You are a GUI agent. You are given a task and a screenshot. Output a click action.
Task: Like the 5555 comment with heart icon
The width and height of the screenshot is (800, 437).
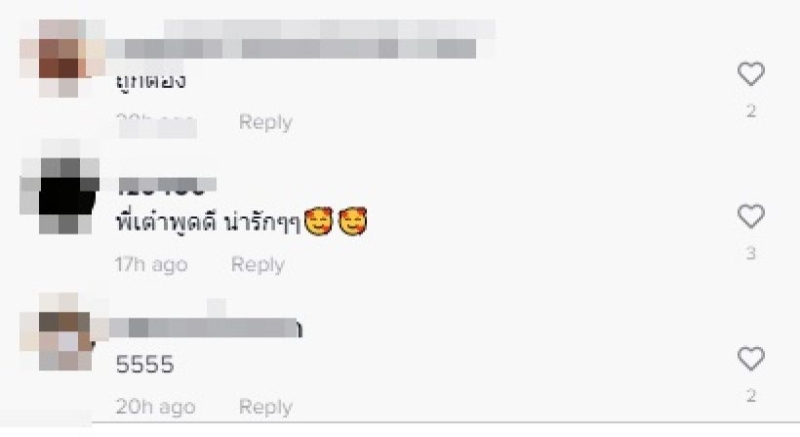coord(751,358)
